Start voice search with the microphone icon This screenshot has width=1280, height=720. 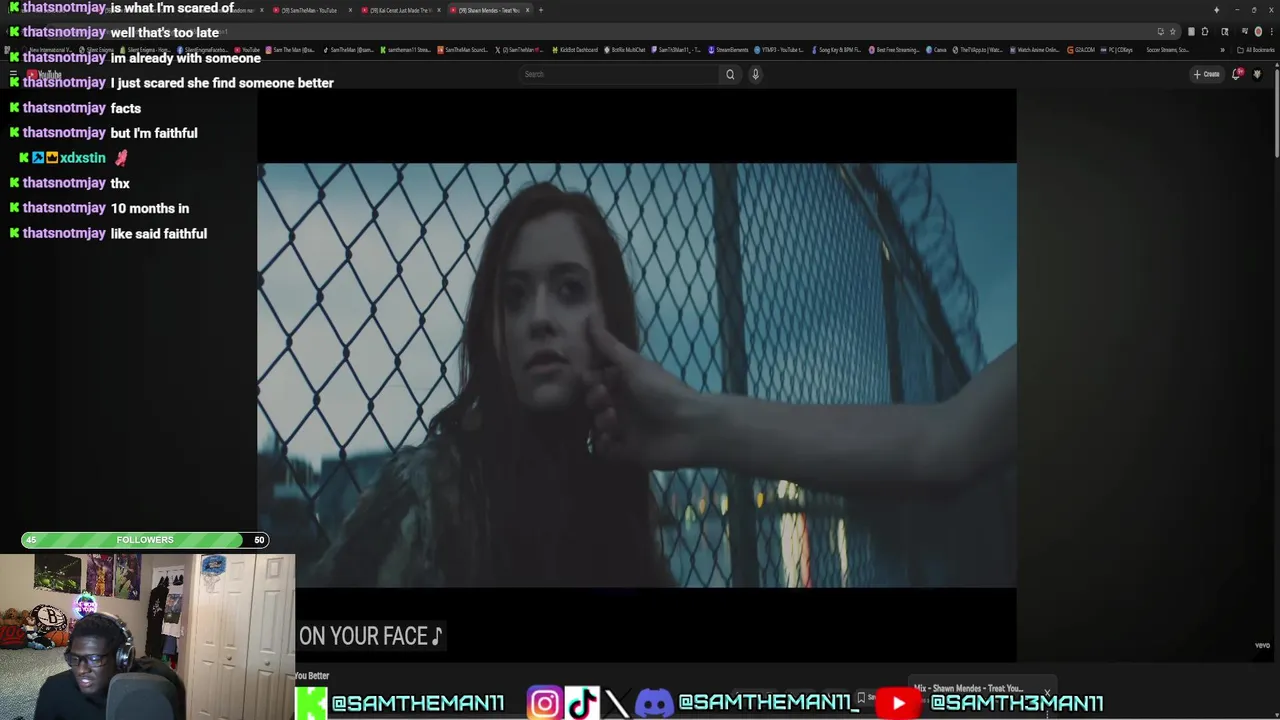pos(755,74)
